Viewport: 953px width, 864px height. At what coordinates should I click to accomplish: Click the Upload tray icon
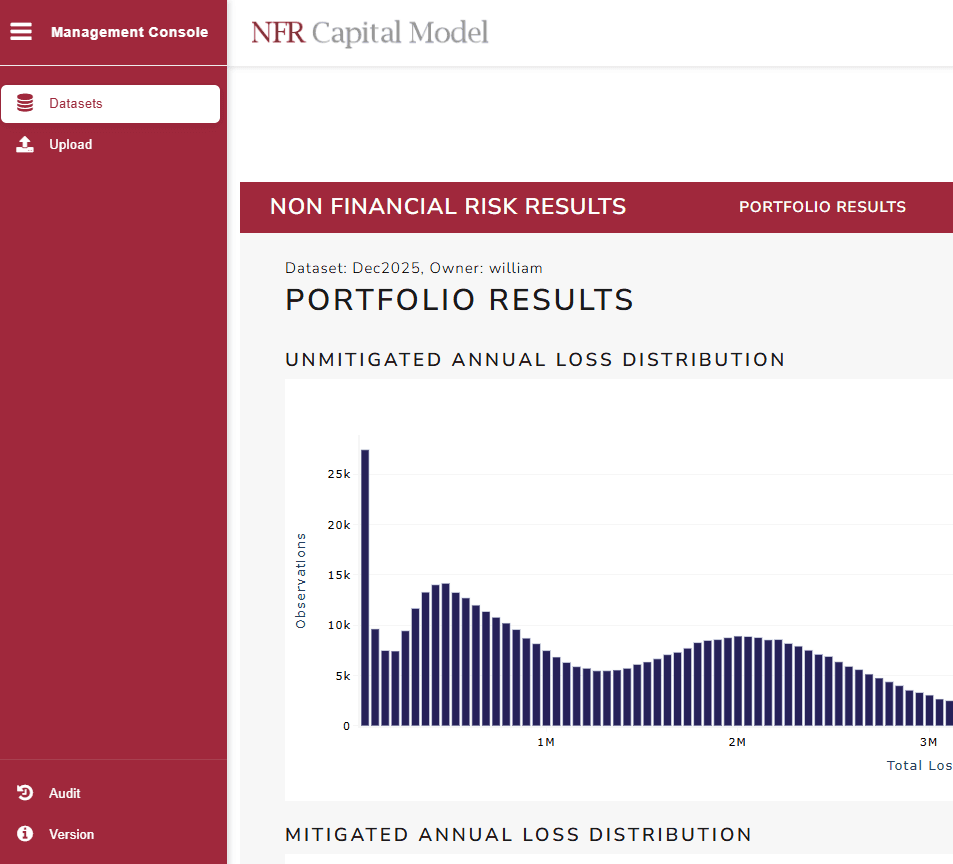click(25, 145)
